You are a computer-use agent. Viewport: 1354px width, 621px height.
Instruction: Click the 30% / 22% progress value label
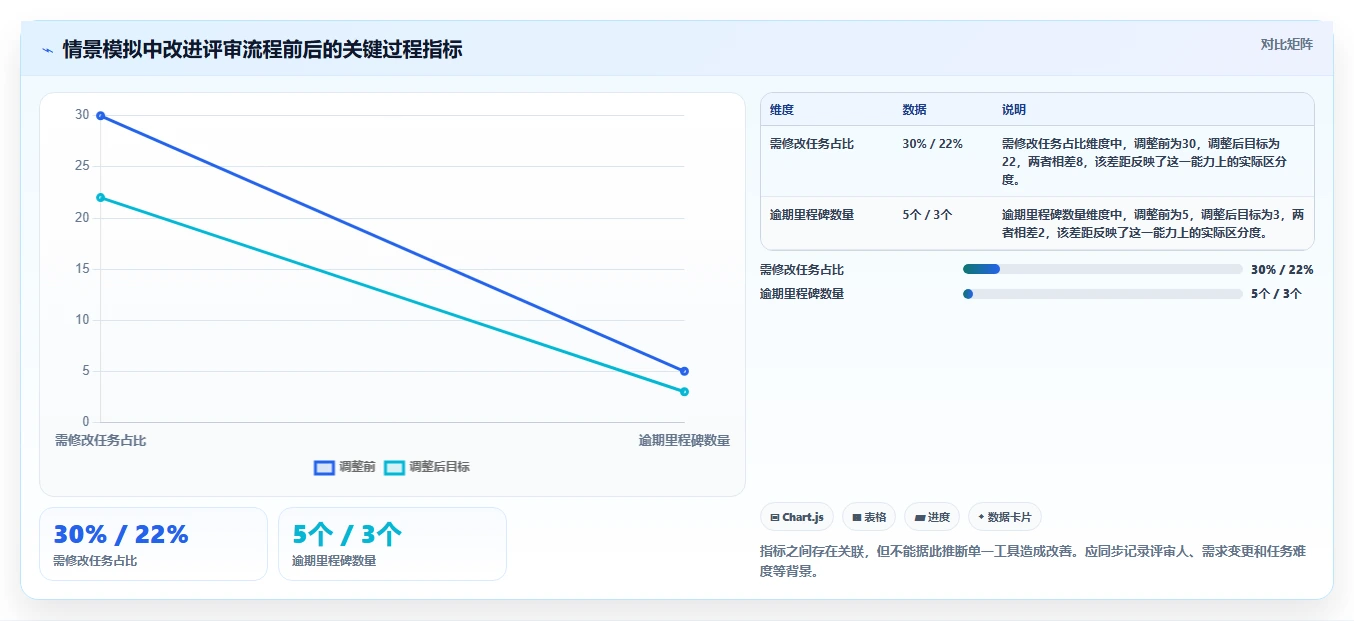pos(1282,269)
